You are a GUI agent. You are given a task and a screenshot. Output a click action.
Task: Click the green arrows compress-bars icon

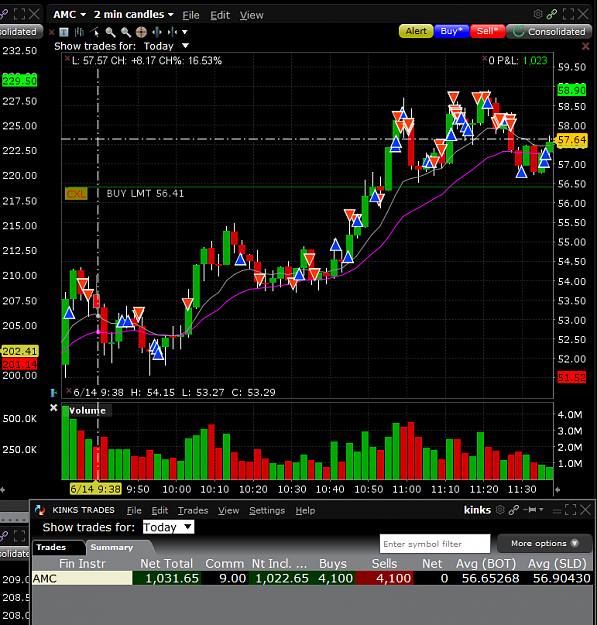(x=172, y=32)
